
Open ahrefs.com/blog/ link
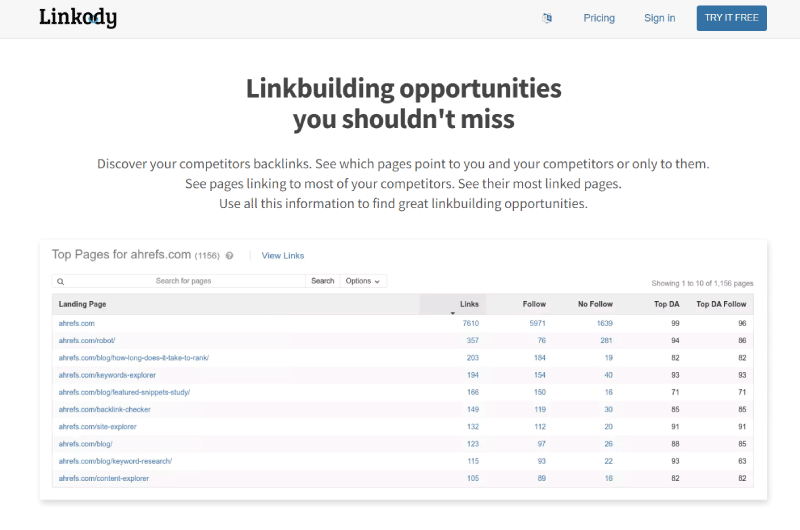[85, 444]
